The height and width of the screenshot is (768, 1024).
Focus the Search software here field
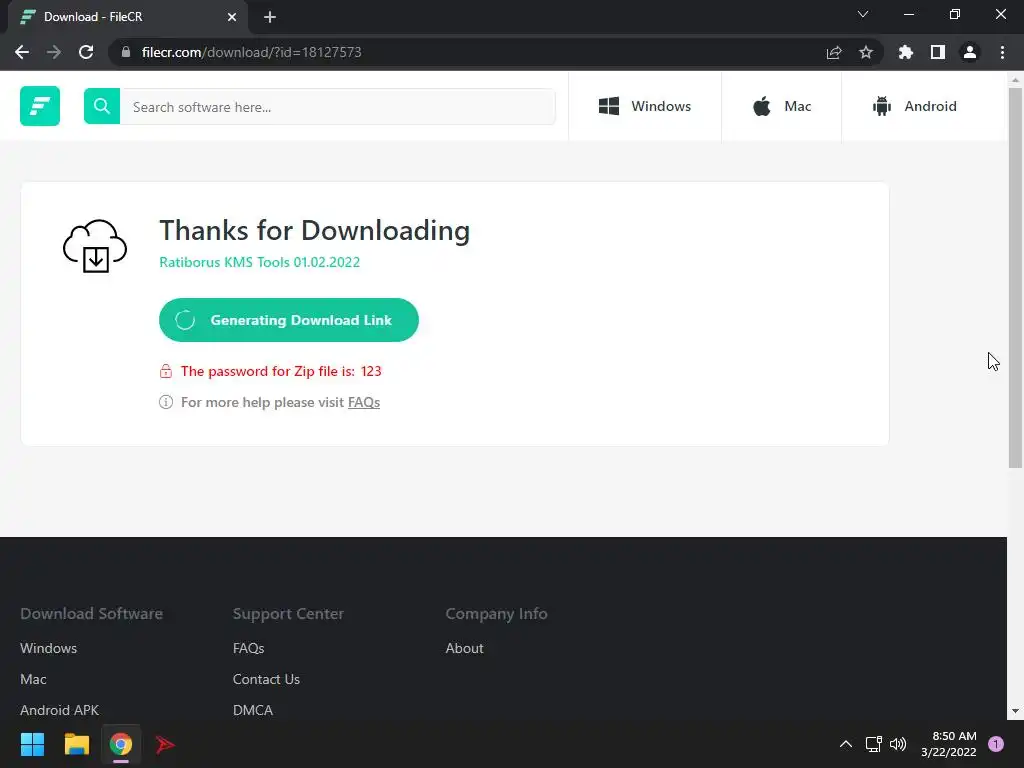(338, 106)
